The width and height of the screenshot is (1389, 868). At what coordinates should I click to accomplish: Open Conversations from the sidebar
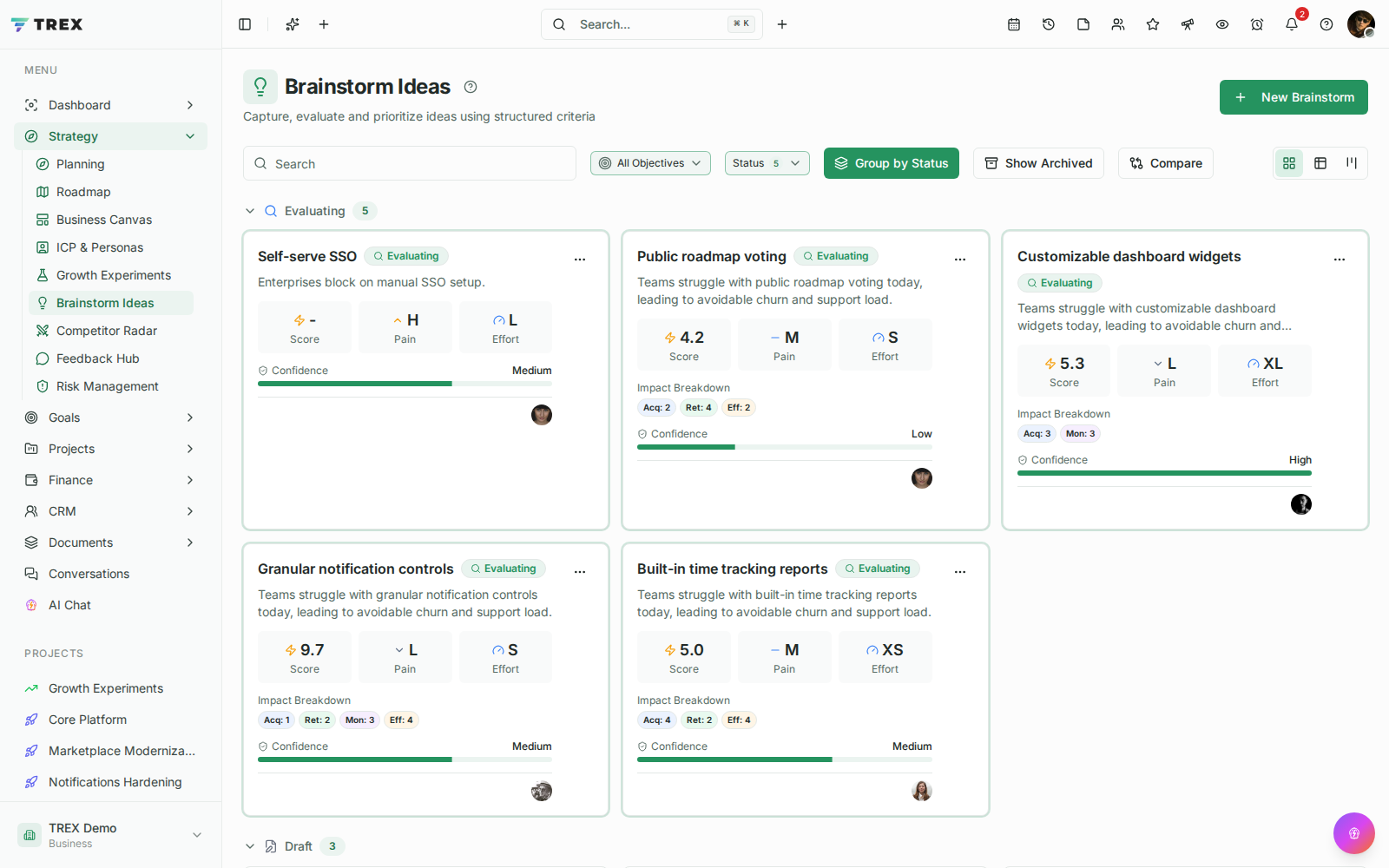111,574
